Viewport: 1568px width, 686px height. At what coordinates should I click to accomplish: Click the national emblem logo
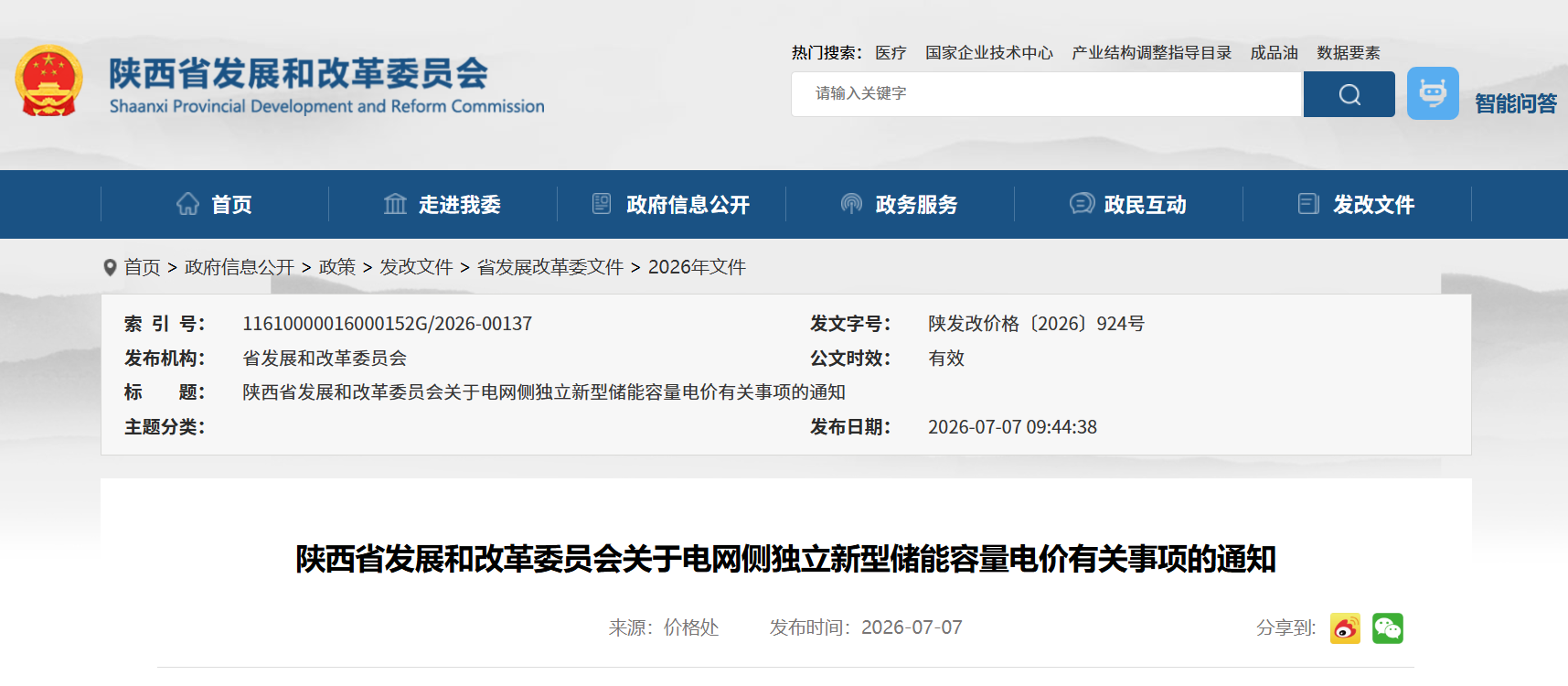click(49, 81)
